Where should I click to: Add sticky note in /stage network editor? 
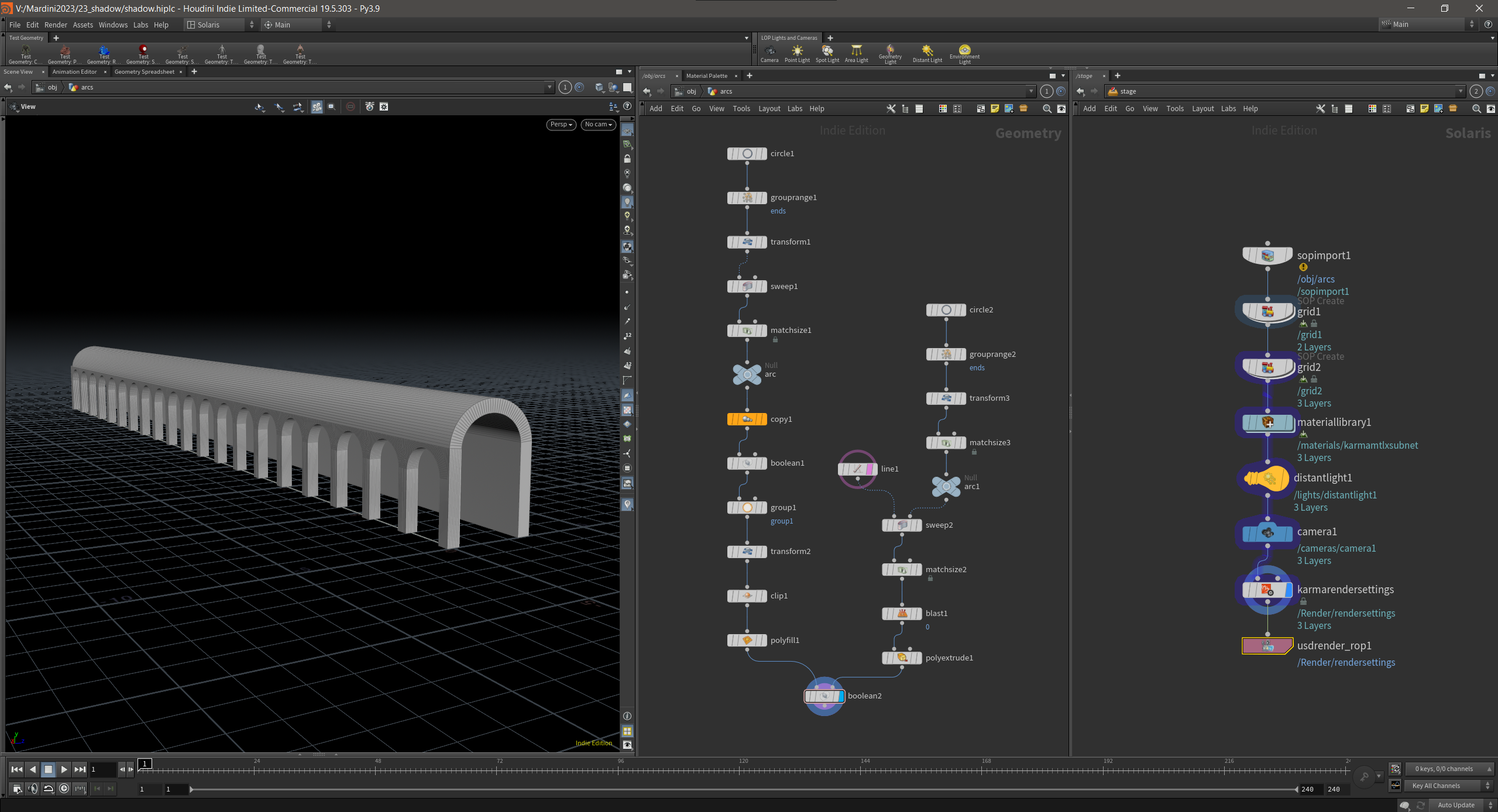click(1424, 109)
